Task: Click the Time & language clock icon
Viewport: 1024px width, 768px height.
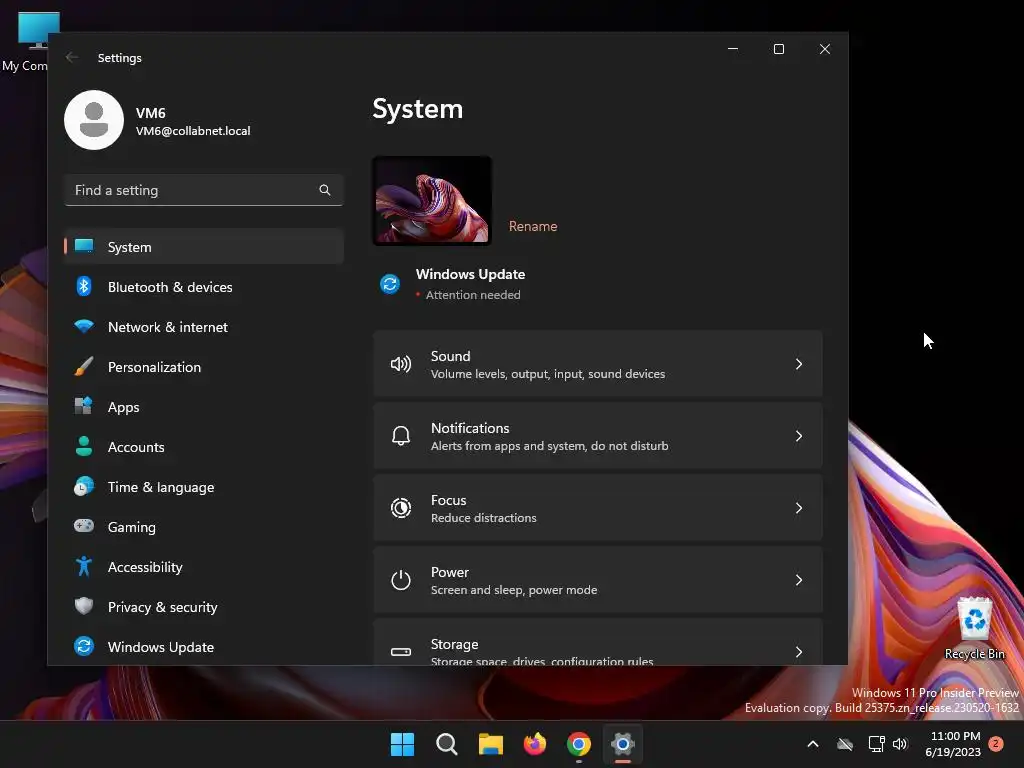Action: 84,487
